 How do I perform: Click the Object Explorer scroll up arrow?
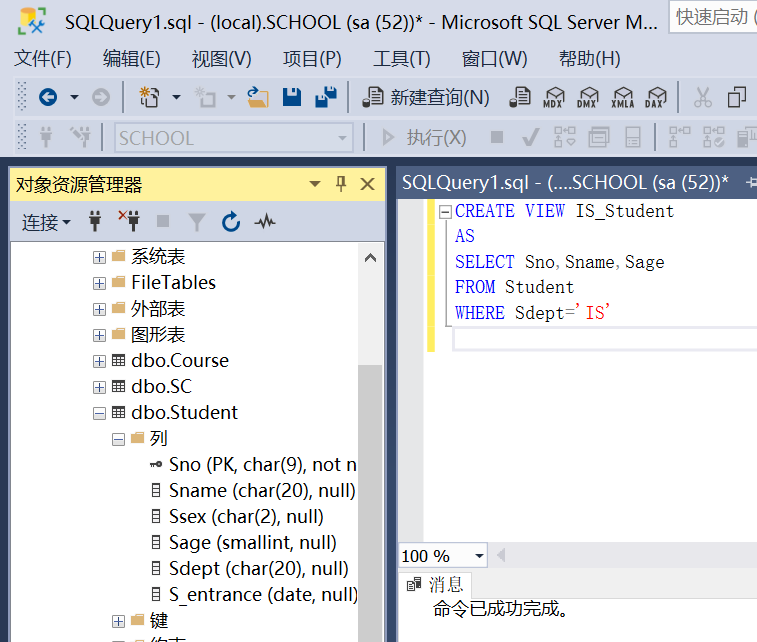click(x=370, y=258)
